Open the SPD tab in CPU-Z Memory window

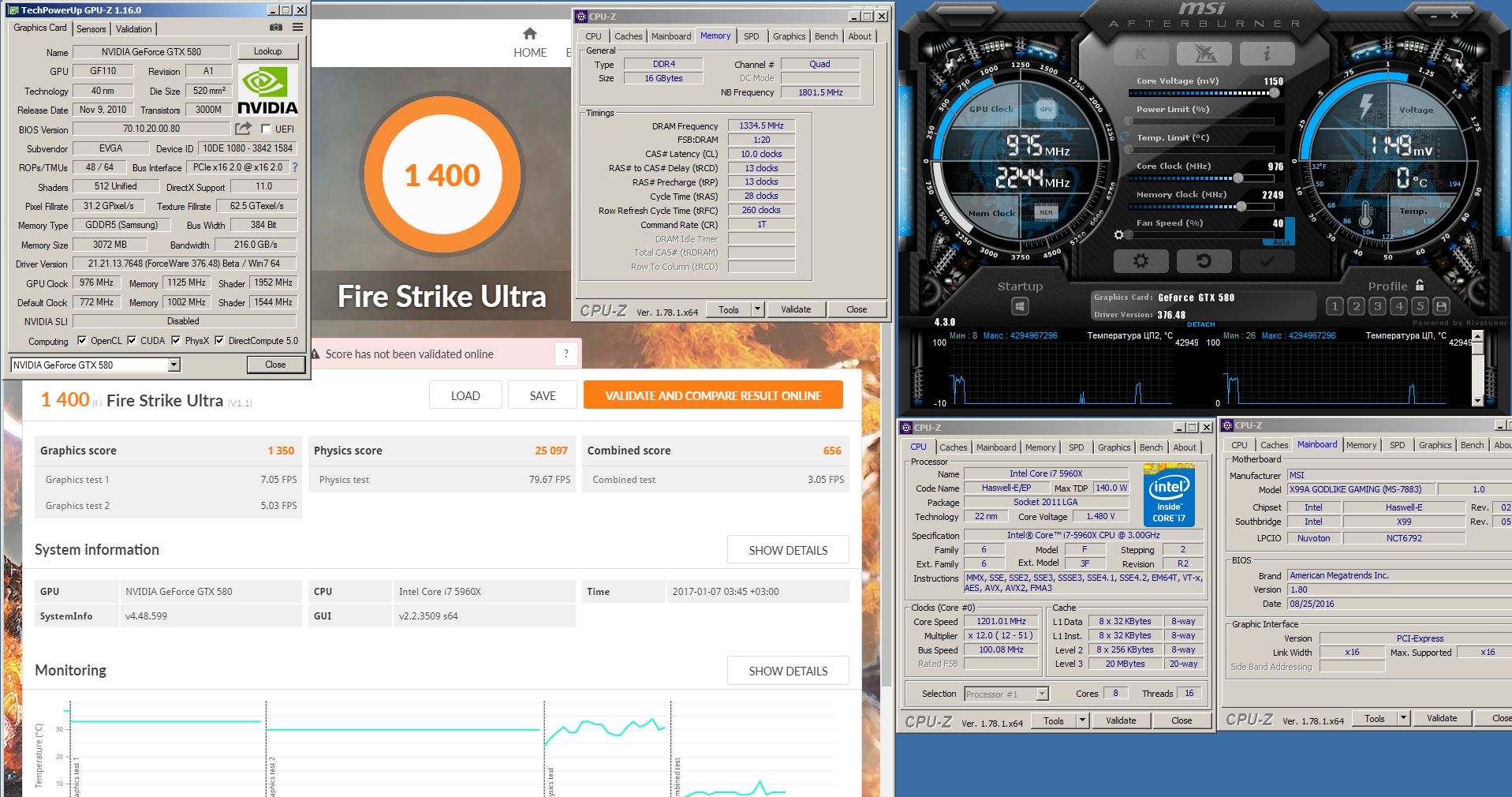752,36
